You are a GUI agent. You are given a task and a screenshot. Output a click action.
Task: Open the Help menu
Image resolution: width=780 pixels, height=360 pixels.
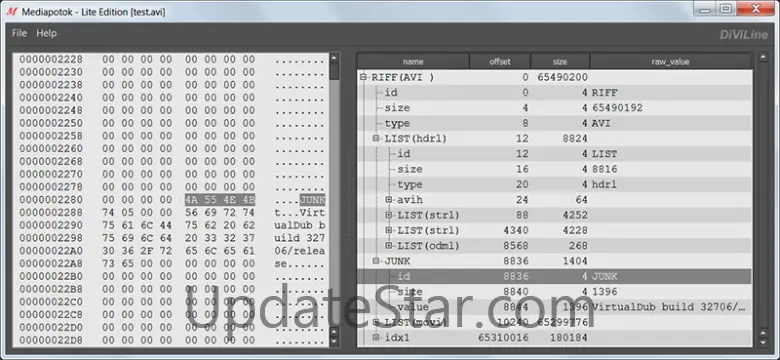(46, 33)
